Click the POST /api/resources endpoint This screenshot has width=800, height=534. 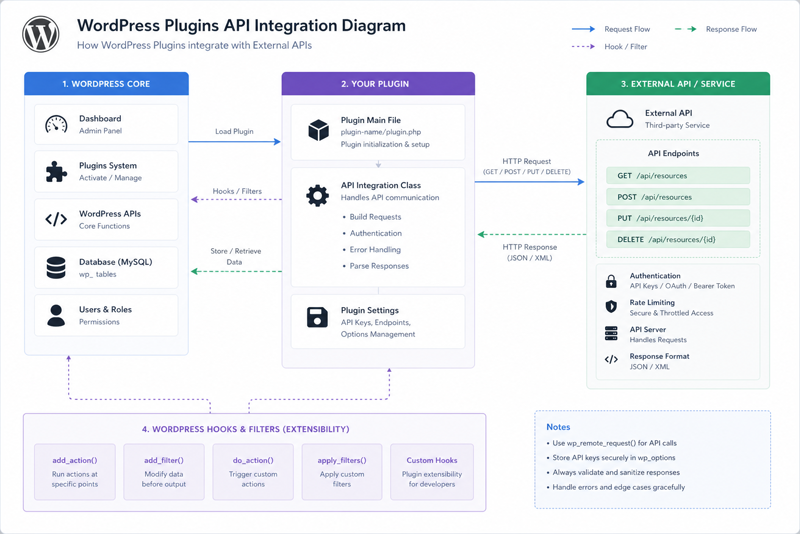coord(678,197)
